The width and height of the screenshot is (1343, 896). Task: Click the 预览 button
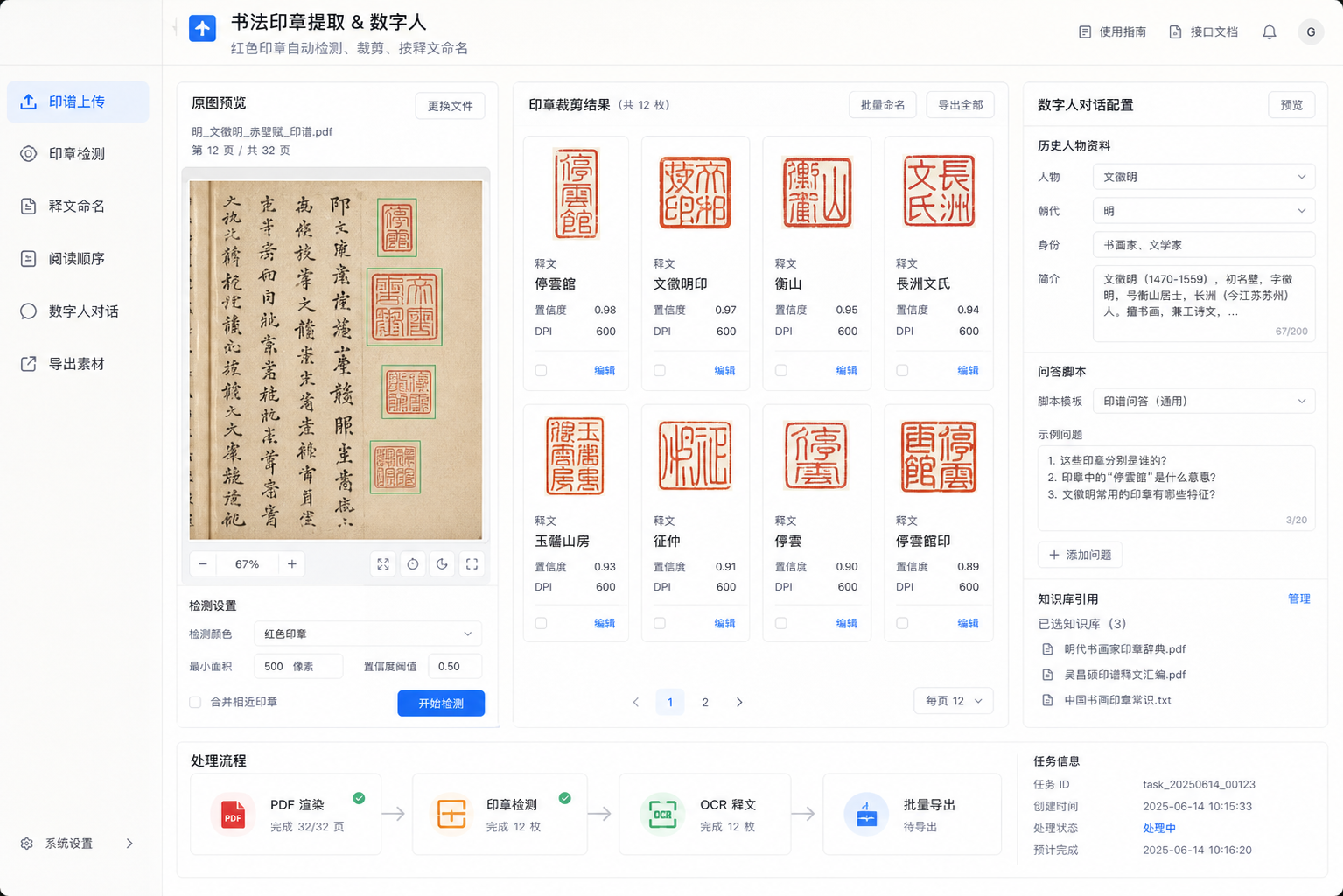click(1291, 105)
